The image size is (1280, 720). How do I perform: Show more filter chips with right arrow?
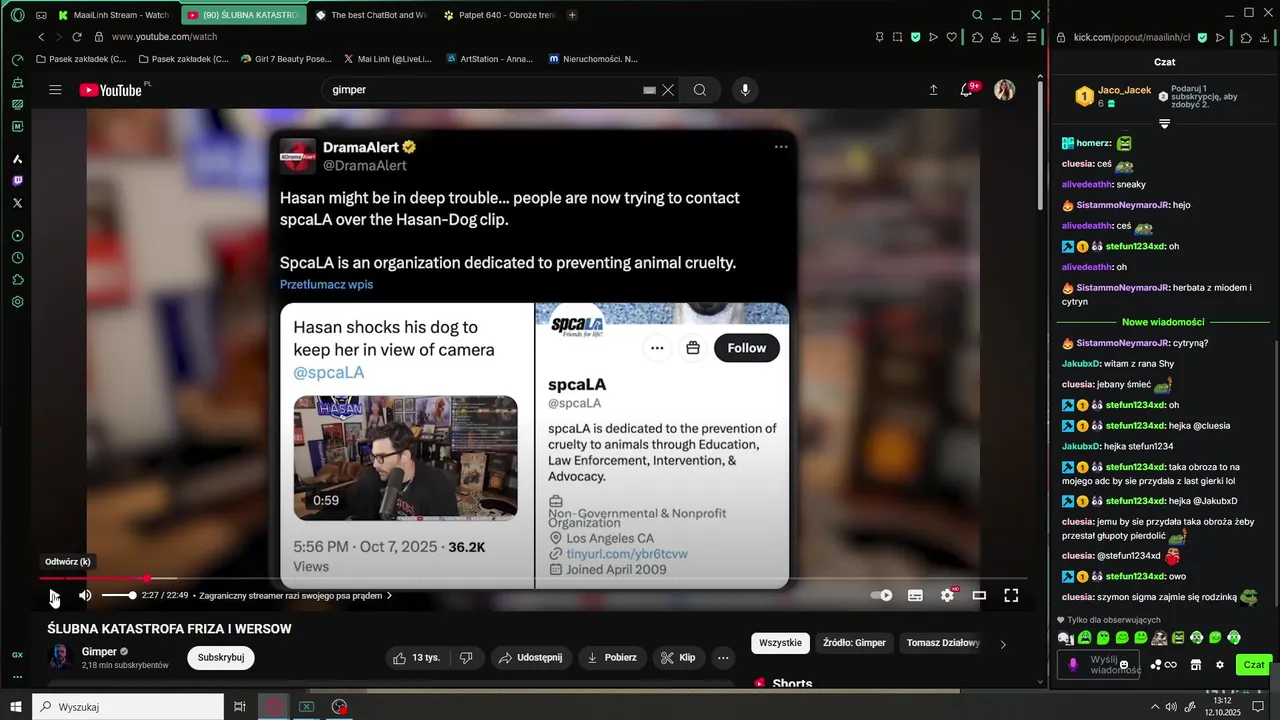1003,644
